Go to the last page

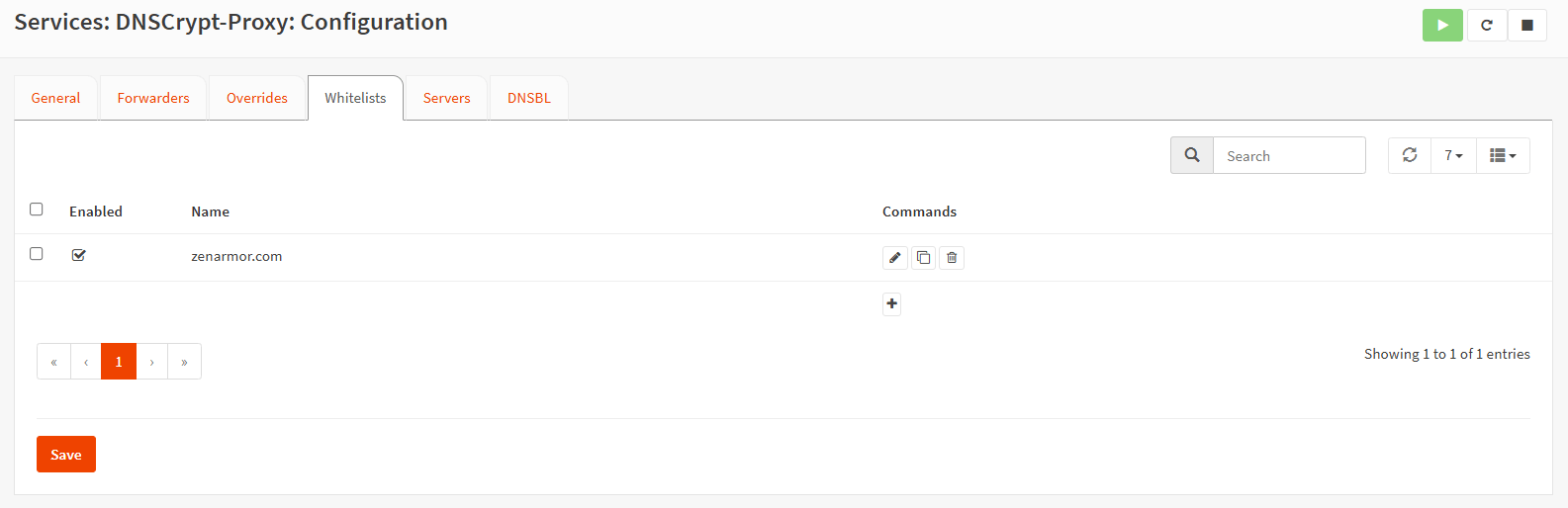click(x=184, y=362)
